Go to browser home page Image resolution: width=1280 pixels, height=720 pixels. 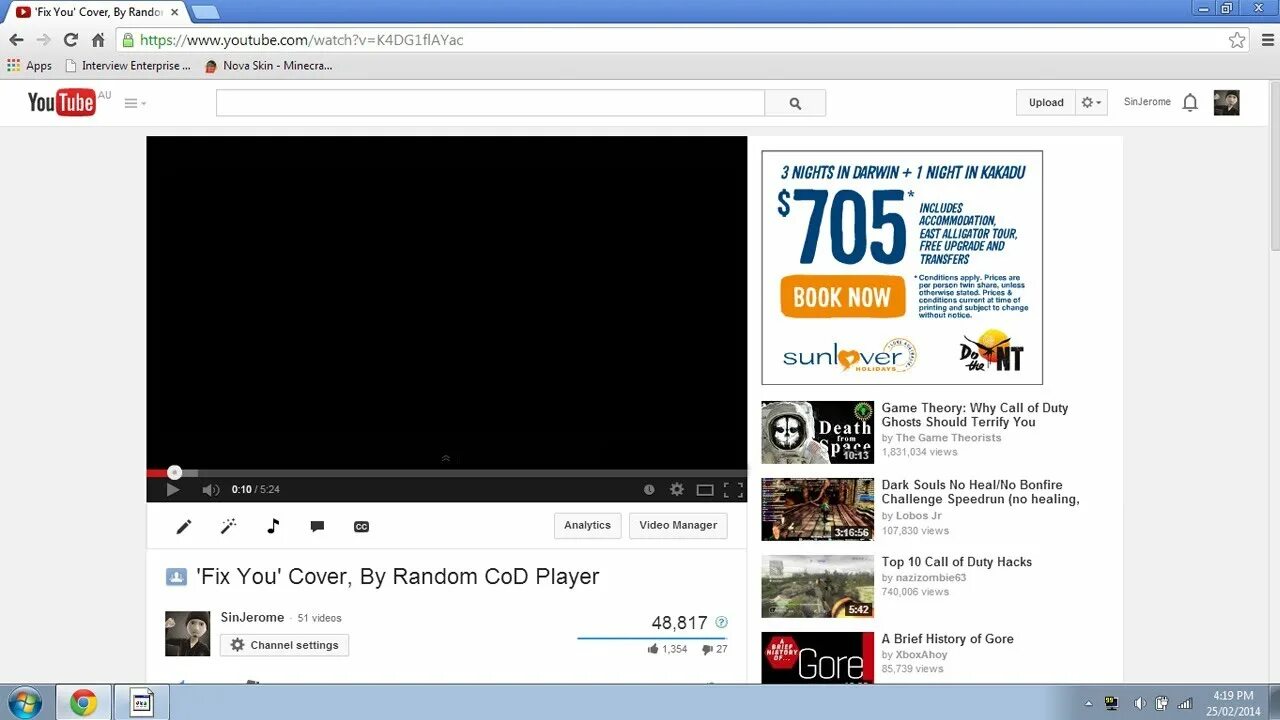click(98, 40)
